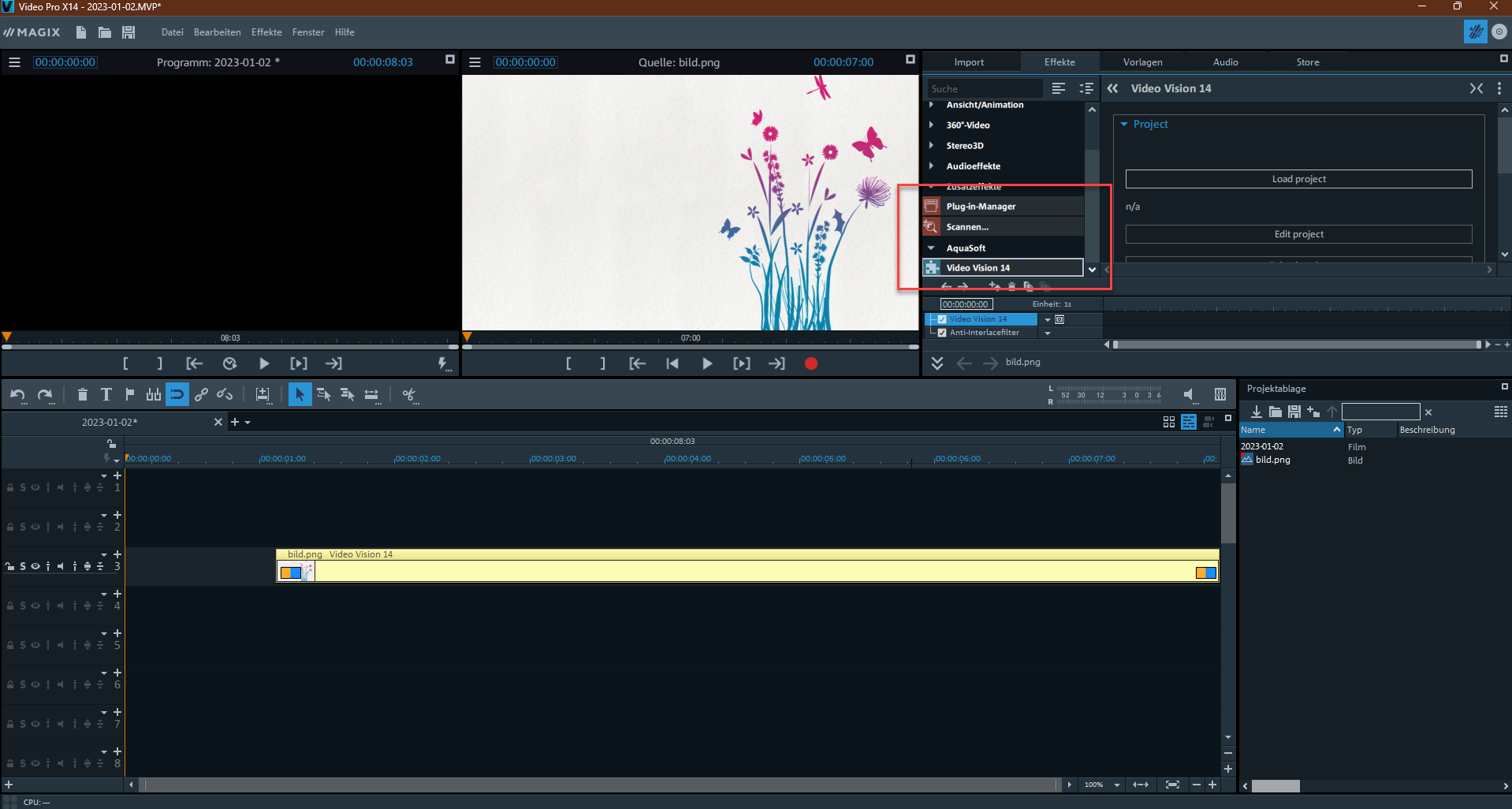Toggle the Anti-Interlacefilter checkbox
Screen dimensions: 1512x809
click(x=942, y=333)
